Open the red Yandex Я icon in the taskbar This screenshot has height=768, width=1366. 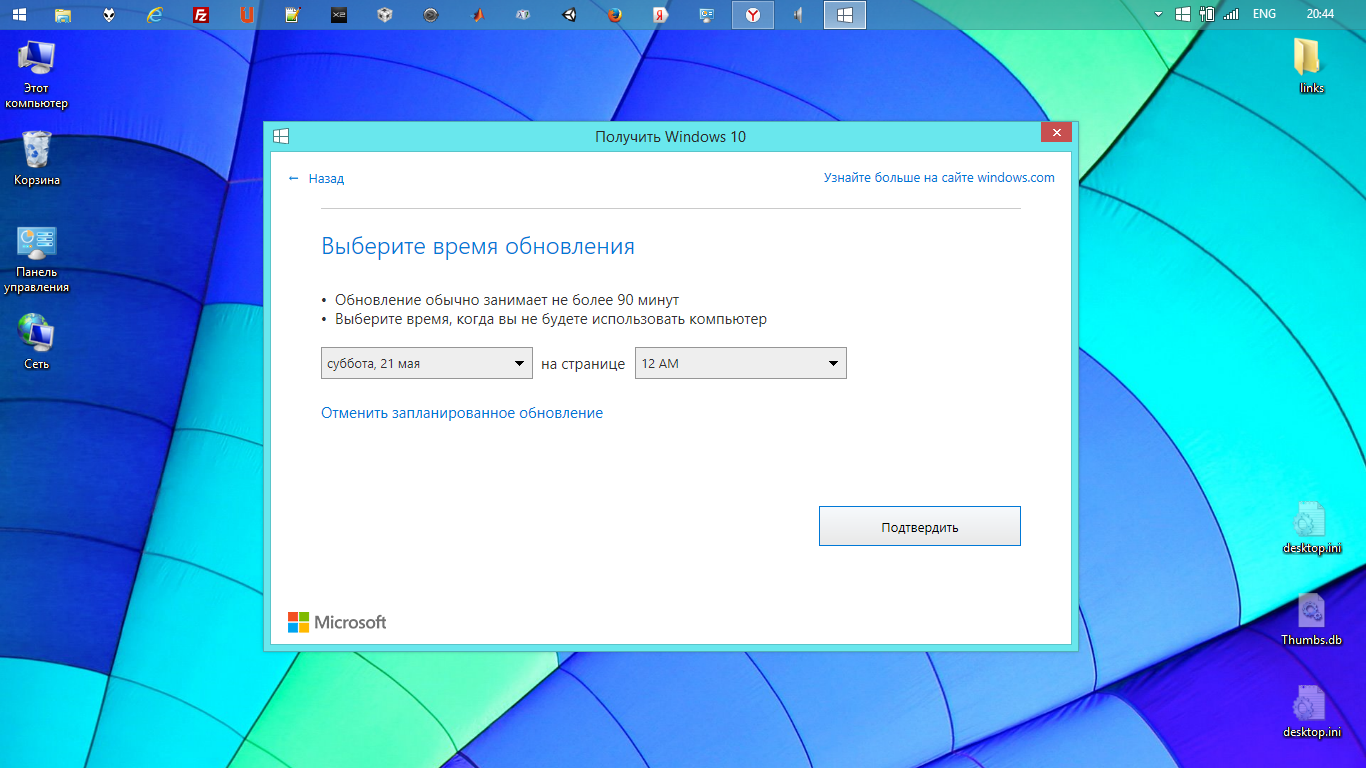[661, 15]
